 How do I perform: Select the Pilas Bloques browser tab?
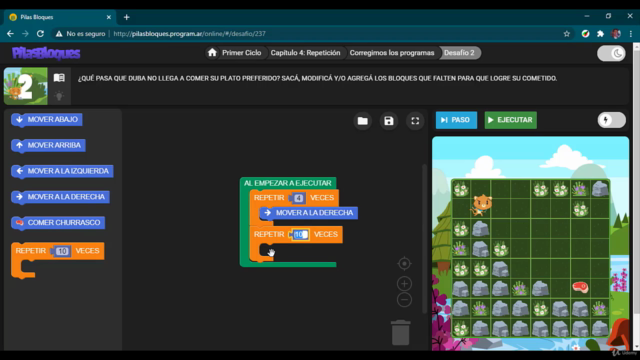coord(60,17)
